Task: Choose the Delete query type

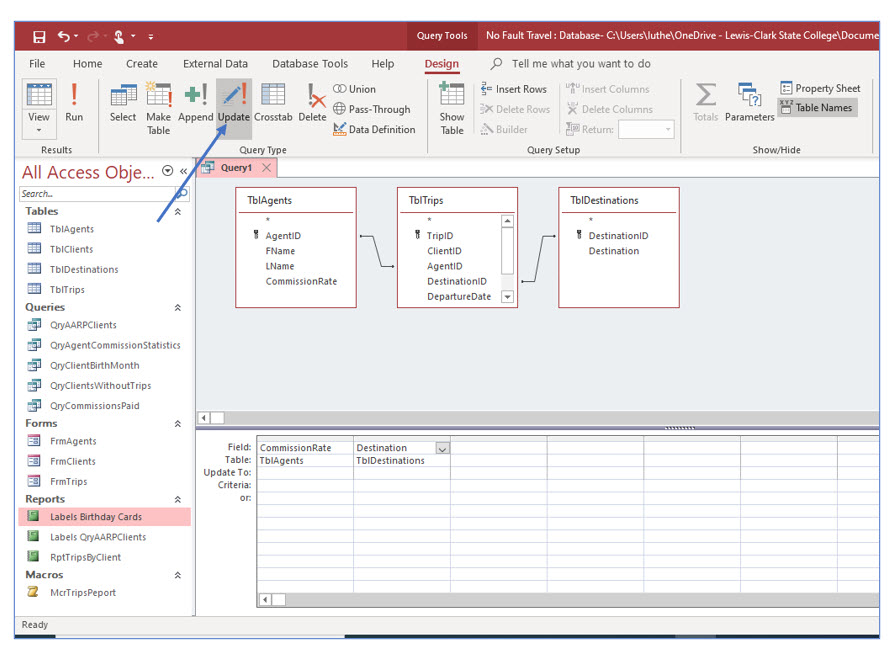Action: click(x=312, y=102)
